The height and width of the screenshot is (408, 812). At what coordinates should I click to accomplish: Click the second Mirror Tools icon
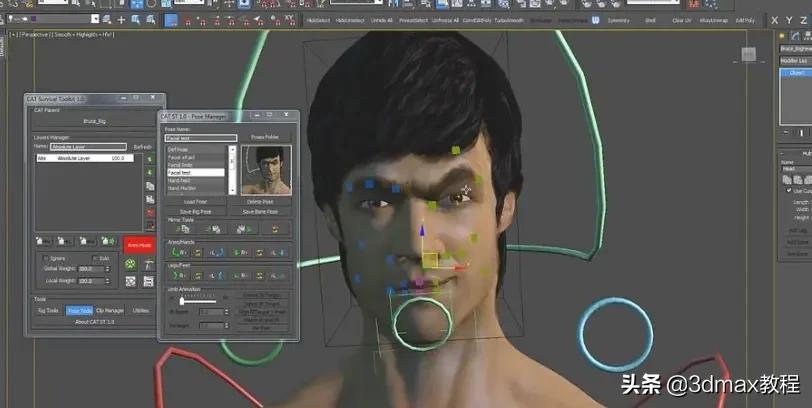point(213,228)
